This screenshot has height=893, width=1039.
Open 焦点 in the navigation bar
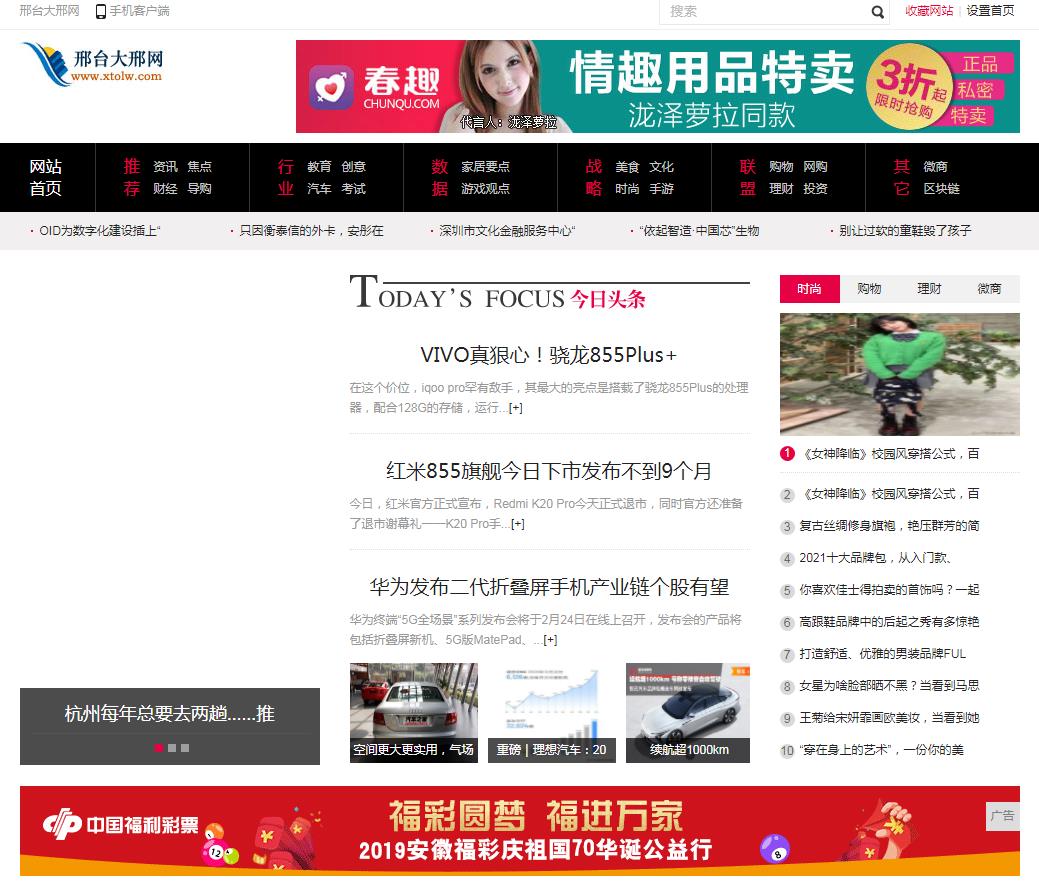click(199, 167)
